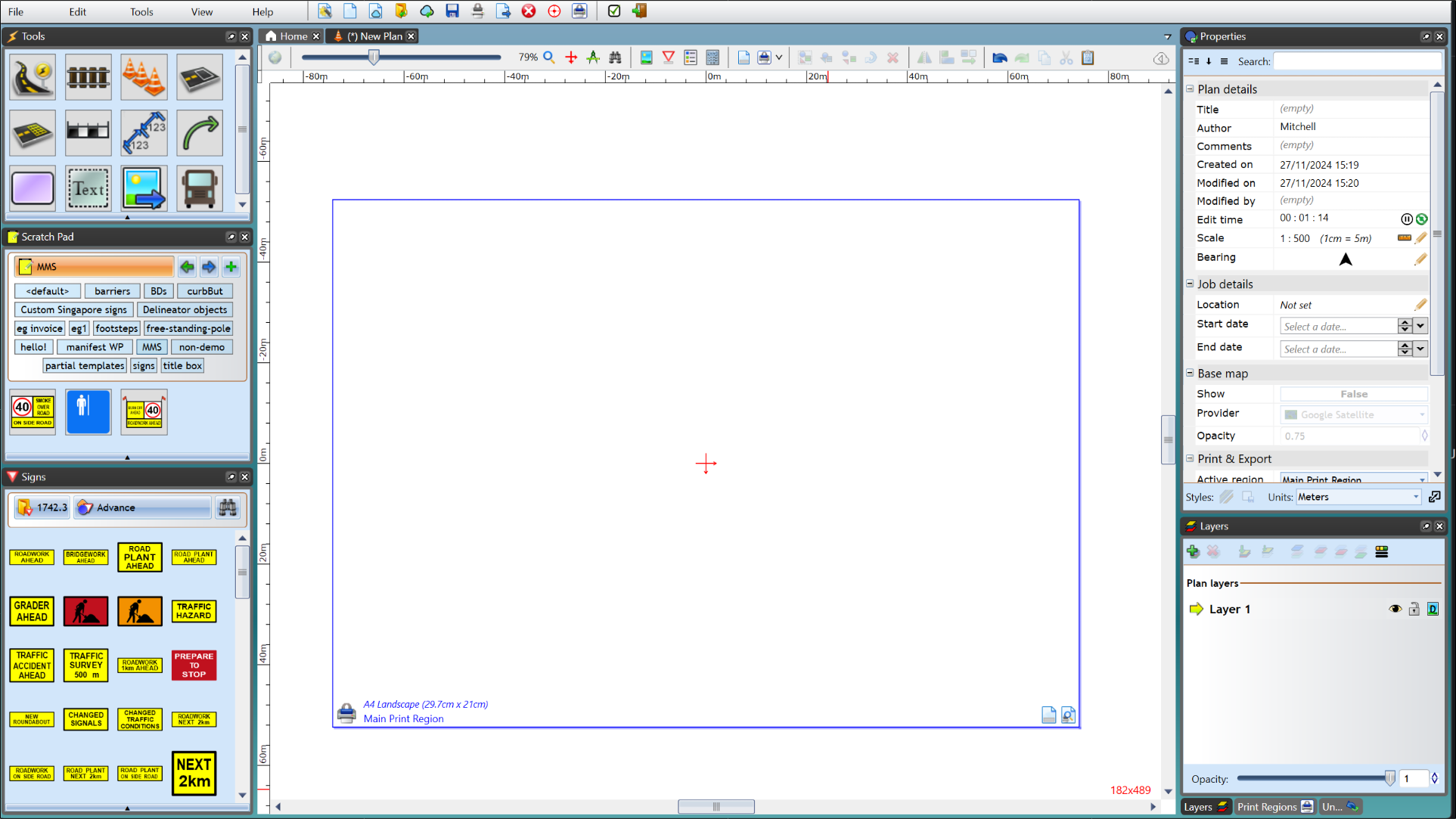Select the traffic cone tool
This screenshot has height=819, width=1456.
coord(143,77)
